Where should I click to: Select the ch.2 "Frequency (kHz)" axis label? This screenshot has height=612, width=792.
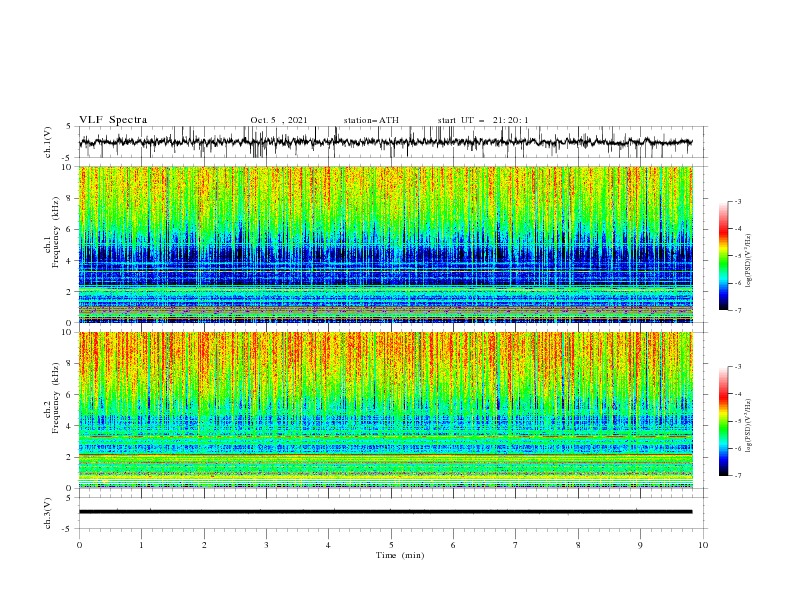pos(56,398)
